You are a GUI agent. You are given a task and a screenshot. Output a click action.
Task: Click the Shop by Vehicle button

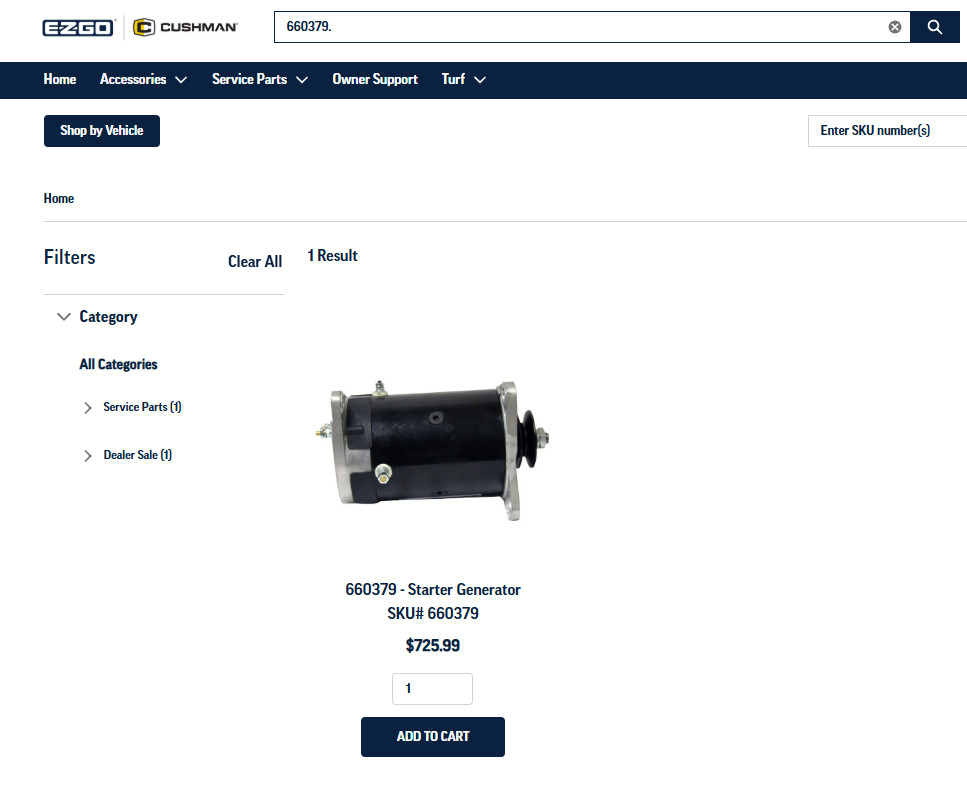click(x=102, y=131)
